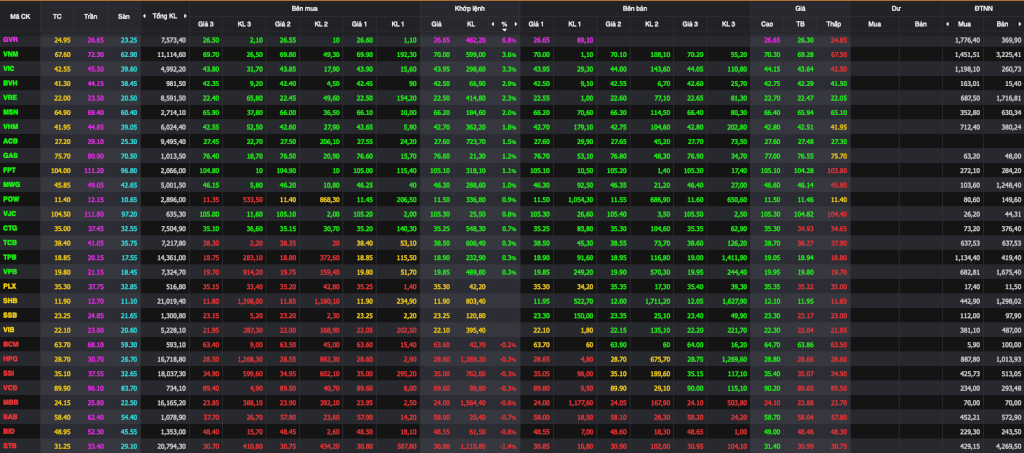Open BVH stock ticker
Image resolution: width=1024 pixels, height=453 pixels.
tap(10, 82)
